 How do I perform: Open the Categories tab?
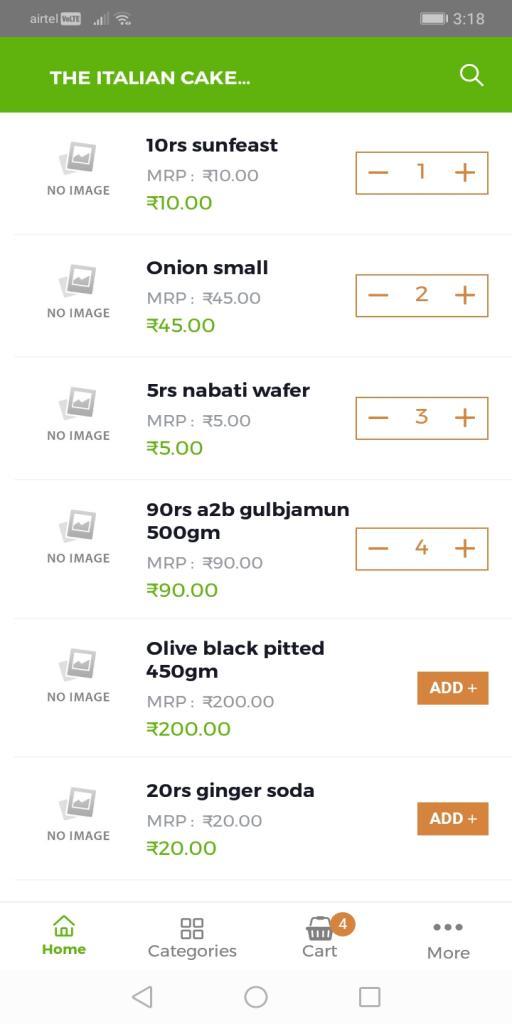[192, 938]
